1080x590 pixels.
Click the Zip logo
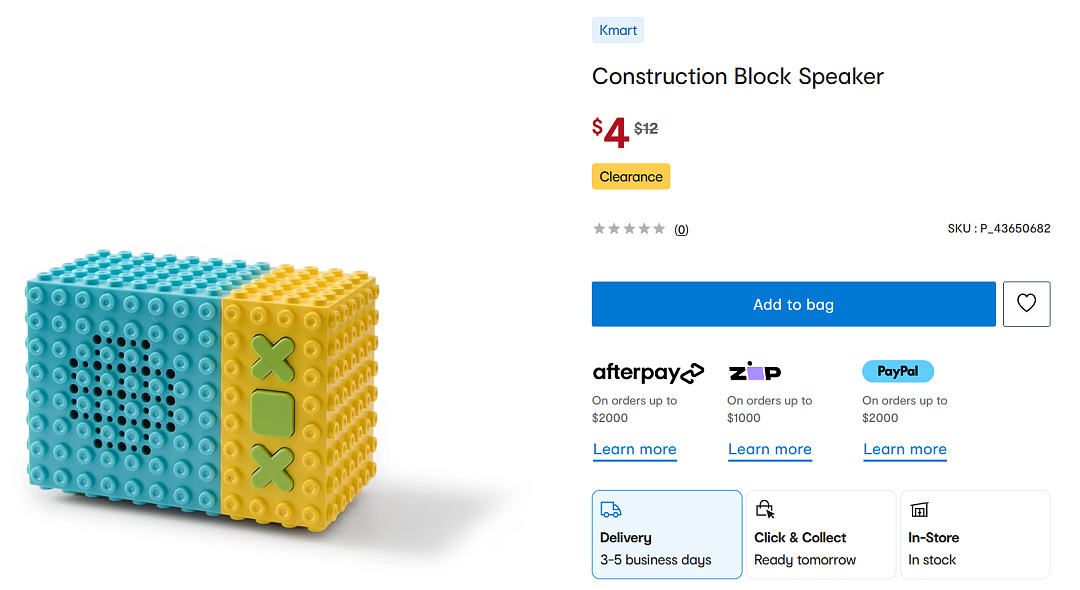pyautogui.click(x=755, y=372)
